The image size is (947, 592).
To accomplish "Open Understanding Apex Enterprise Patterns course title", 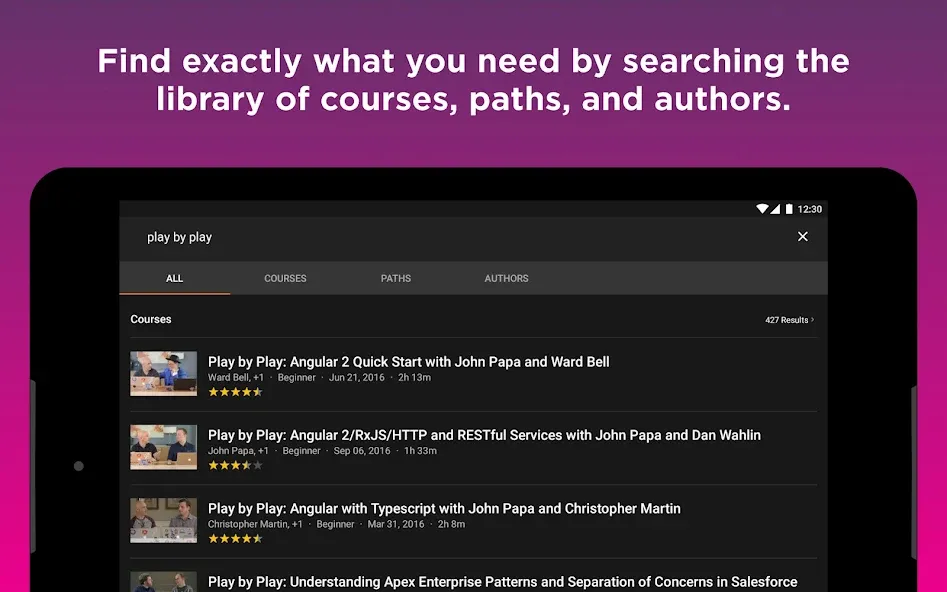I will click(502, 582).
